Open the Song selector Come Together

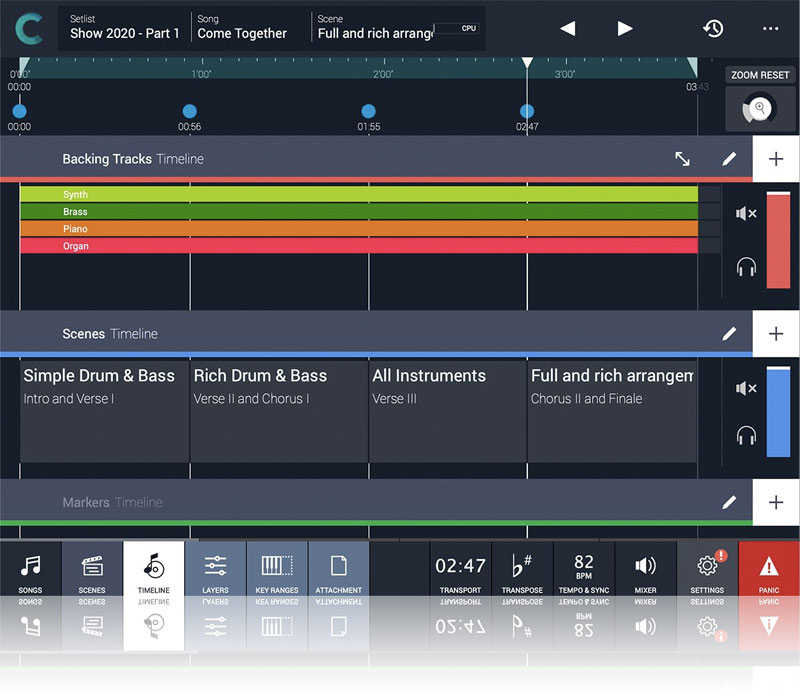tap(250, 28)
